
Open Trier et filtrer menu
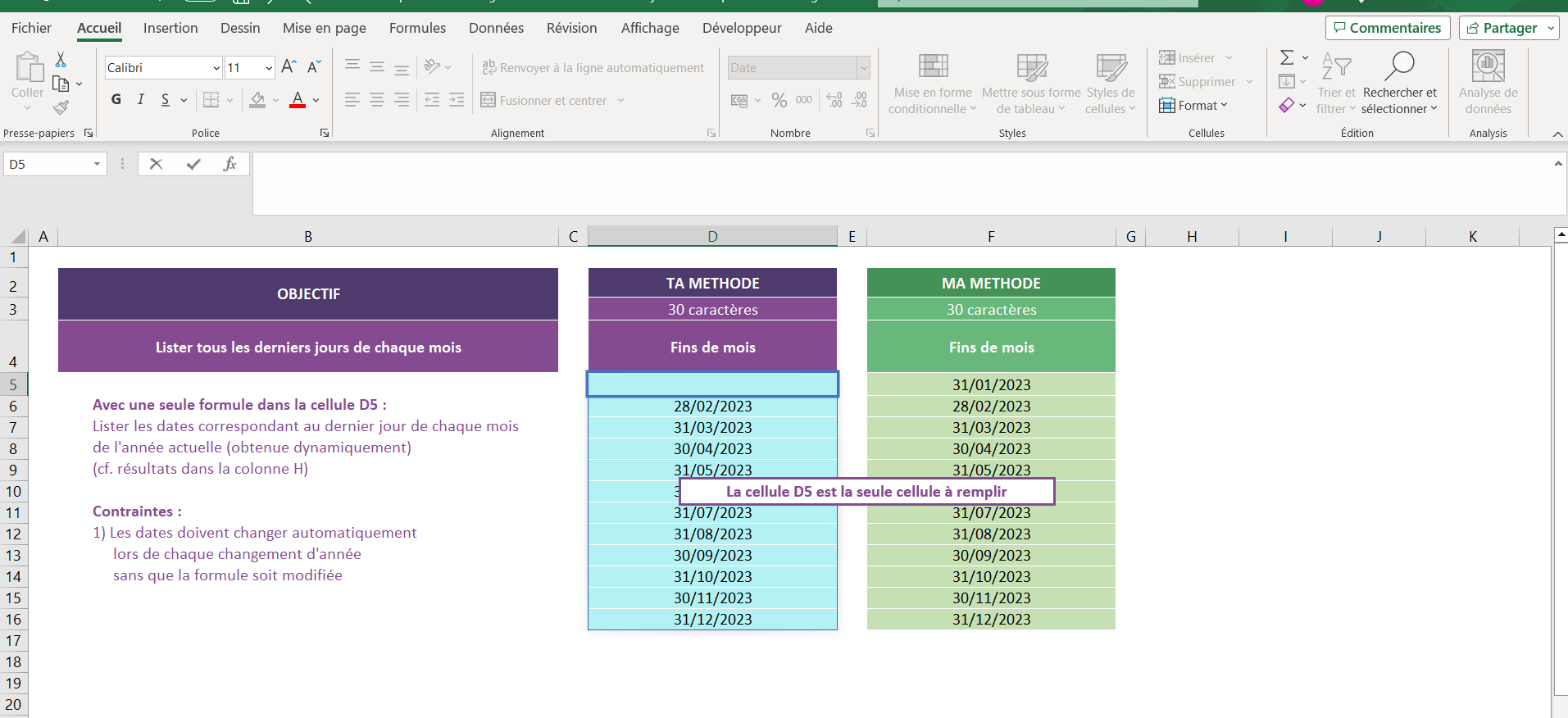1336,84
